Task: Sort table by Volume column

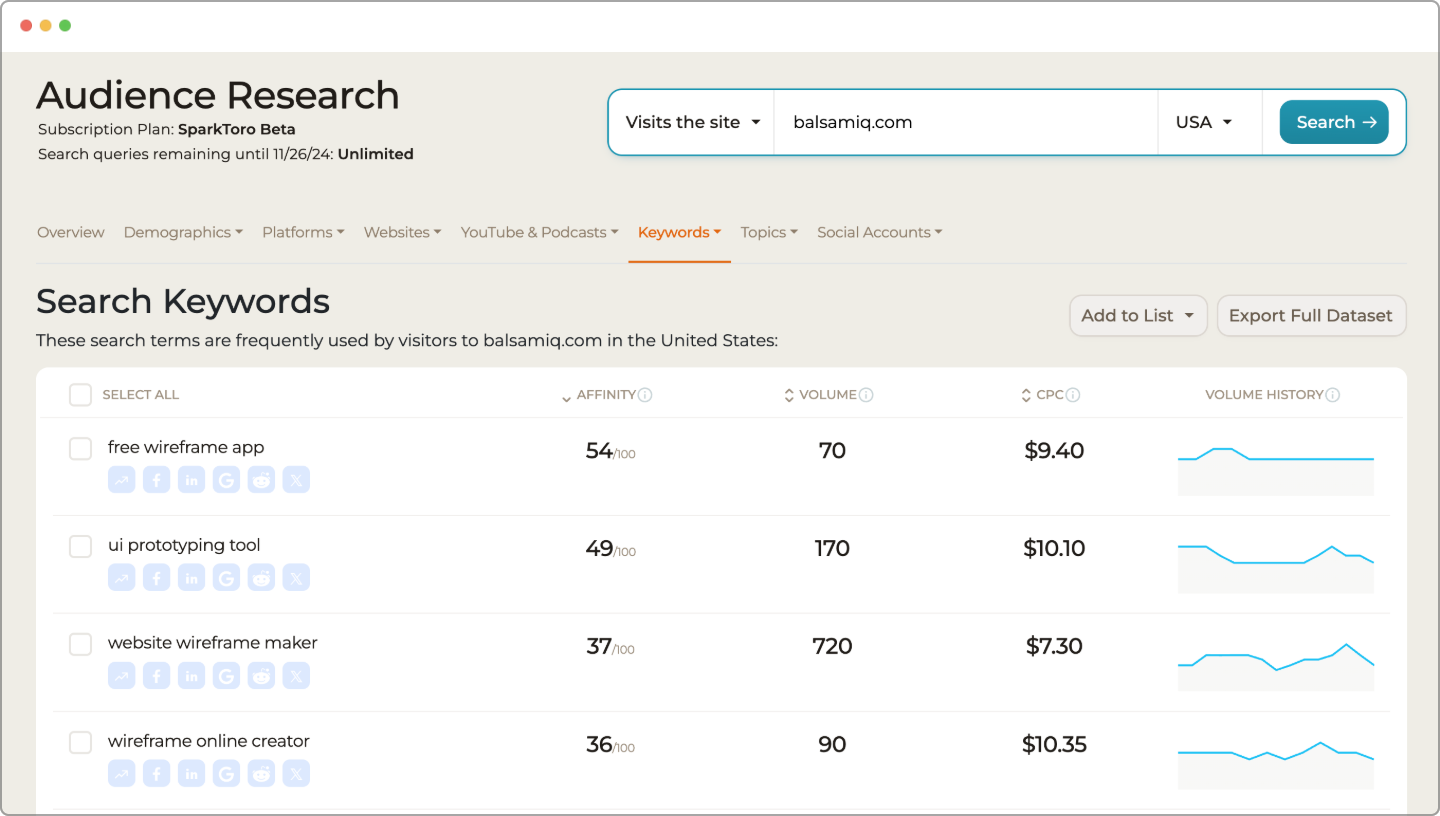Action: (820, 395)
